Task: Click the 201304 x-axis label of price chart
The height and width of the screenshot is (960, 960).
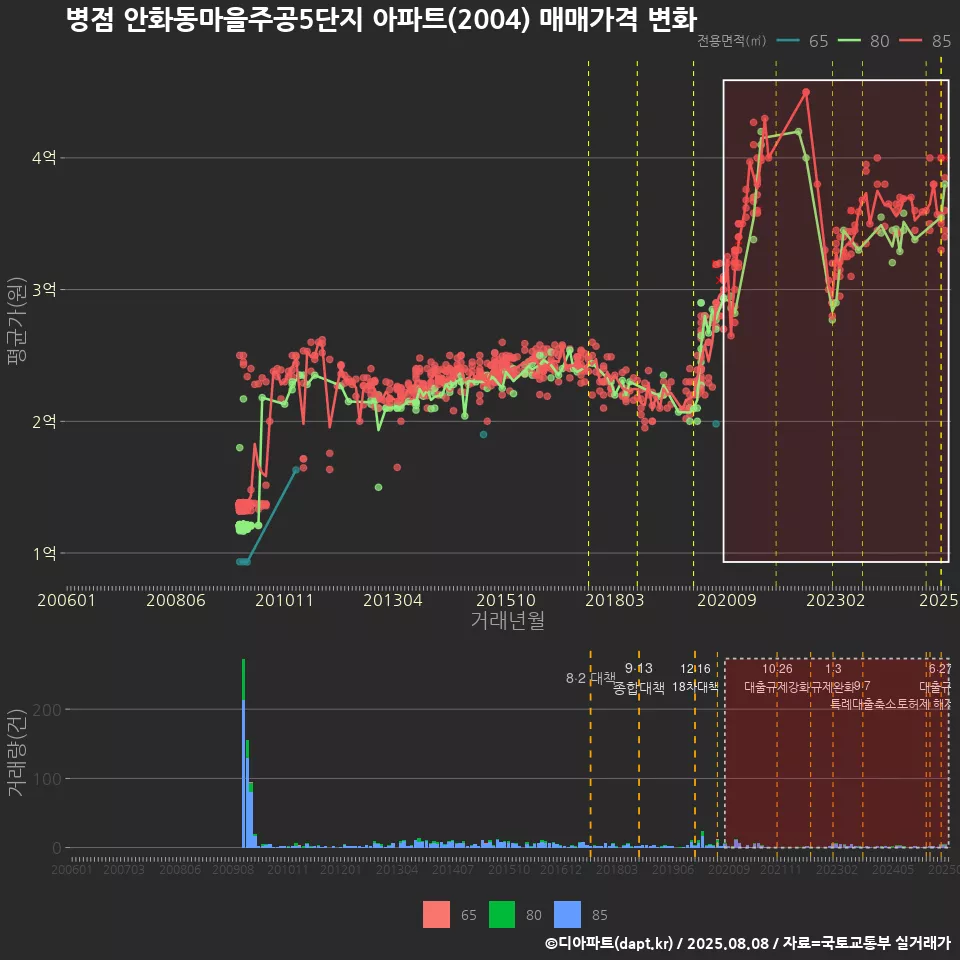Action: tap(393, 600)
